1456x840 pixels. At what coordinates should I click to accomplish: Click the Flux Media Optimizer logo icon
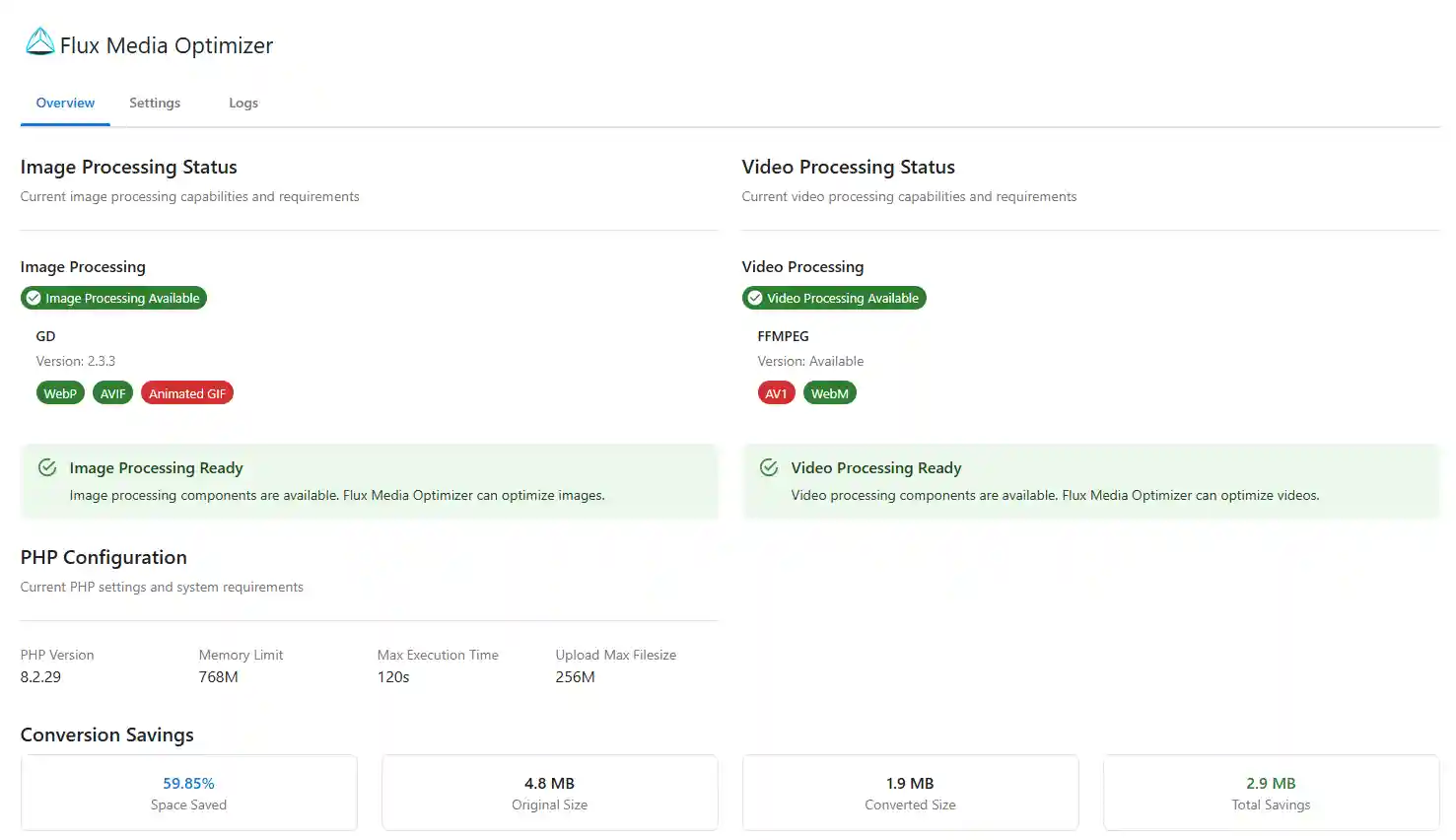(x=39, y=41)
